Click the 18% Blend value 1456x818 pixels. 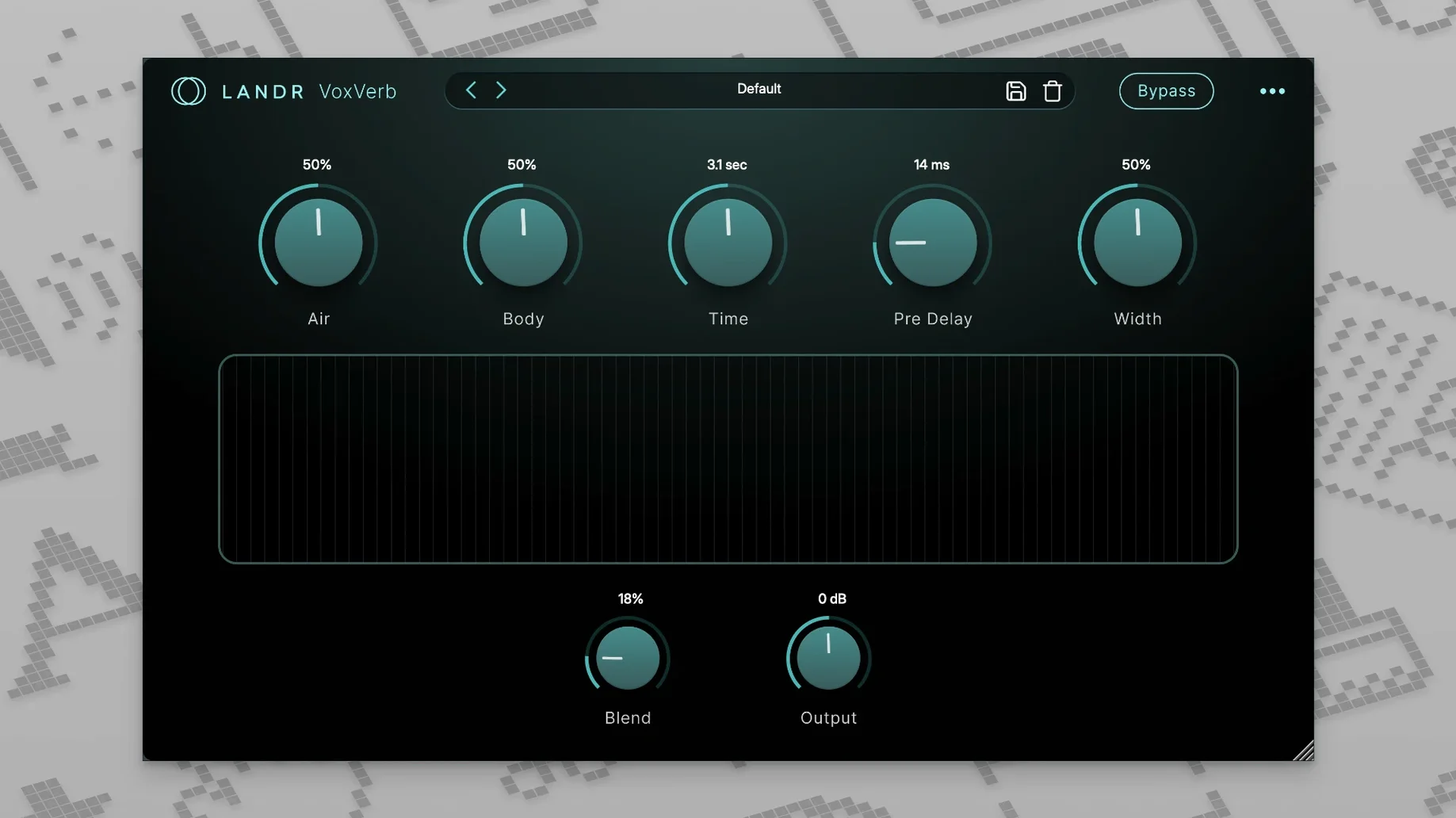tap(630, 598)
